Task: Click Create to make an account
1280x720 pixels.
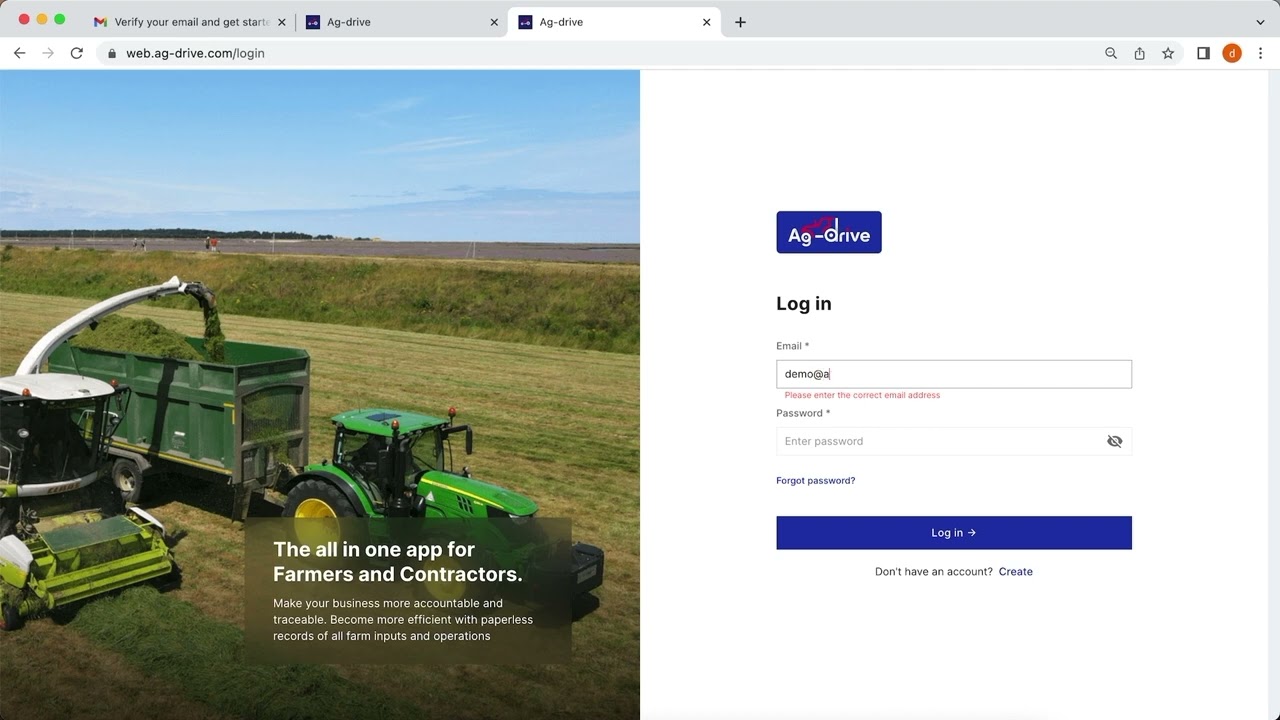Action: tap(1015, 572)
